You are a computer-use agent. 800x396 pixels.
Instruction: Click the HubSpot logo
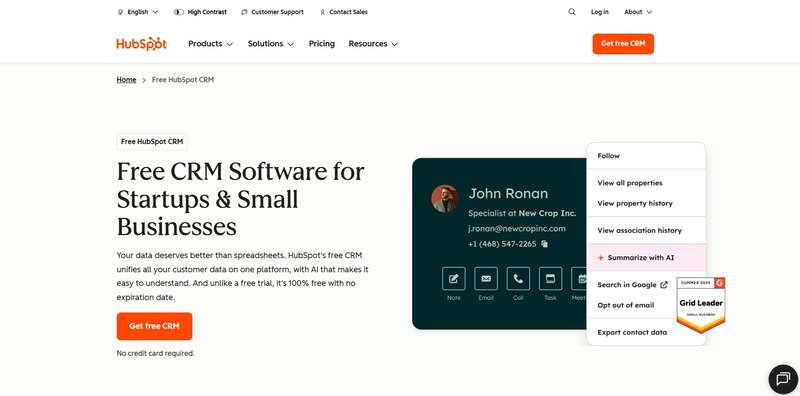pos(141,44)
